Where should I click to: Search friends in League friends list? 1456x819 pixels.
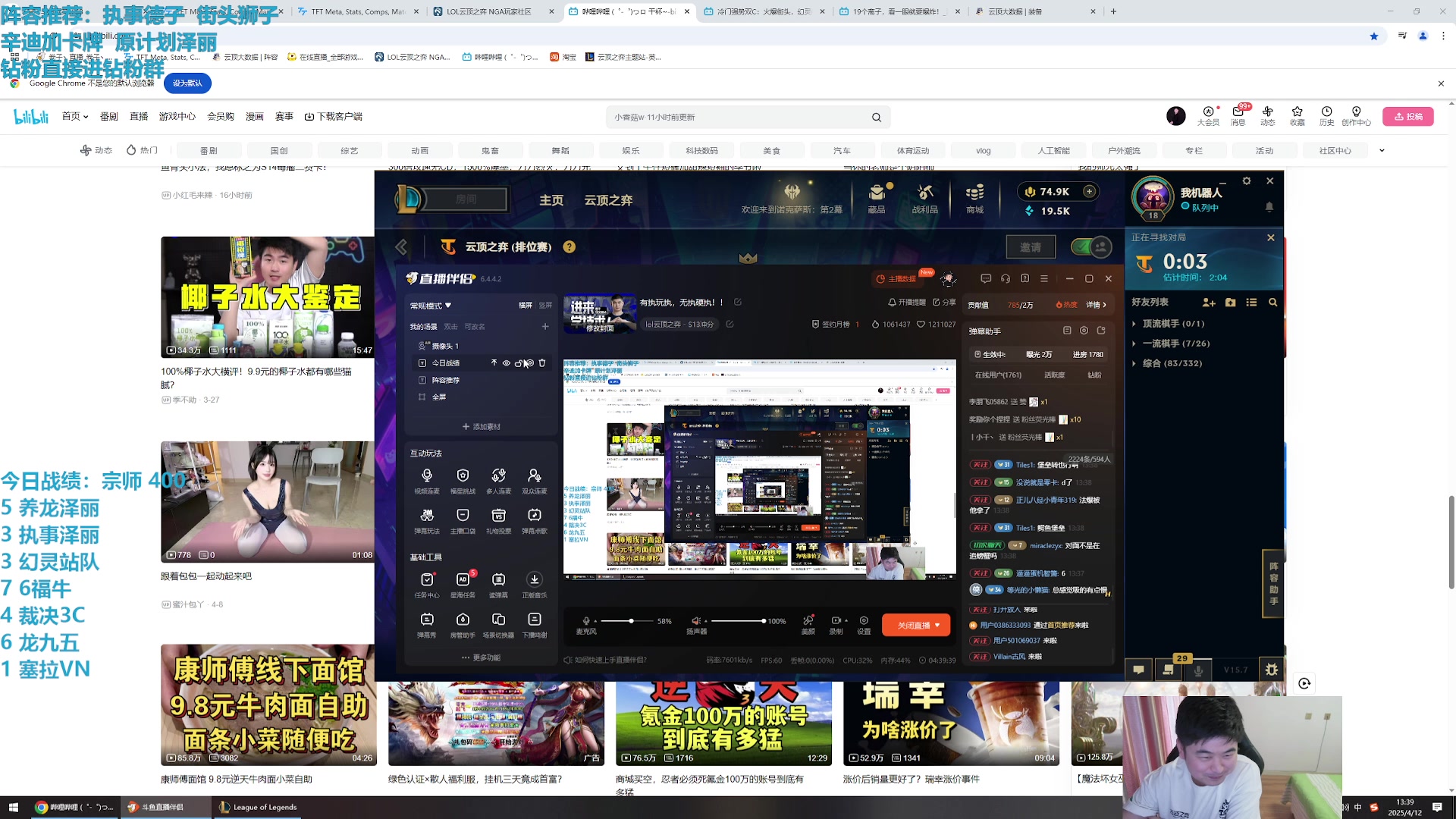[1272, 303]
